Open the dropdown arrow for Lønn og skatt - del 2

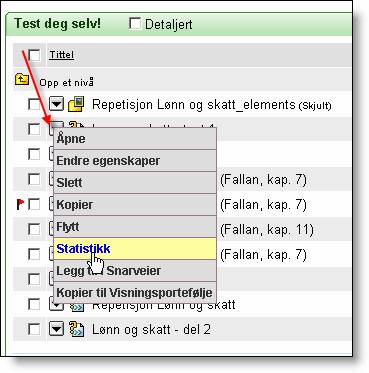tap(57, 329)
